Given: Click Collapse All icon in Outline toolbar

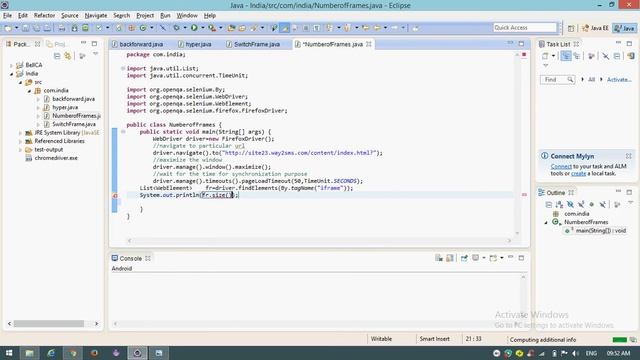Looking at the screenshot, I should tap(549, 204).
